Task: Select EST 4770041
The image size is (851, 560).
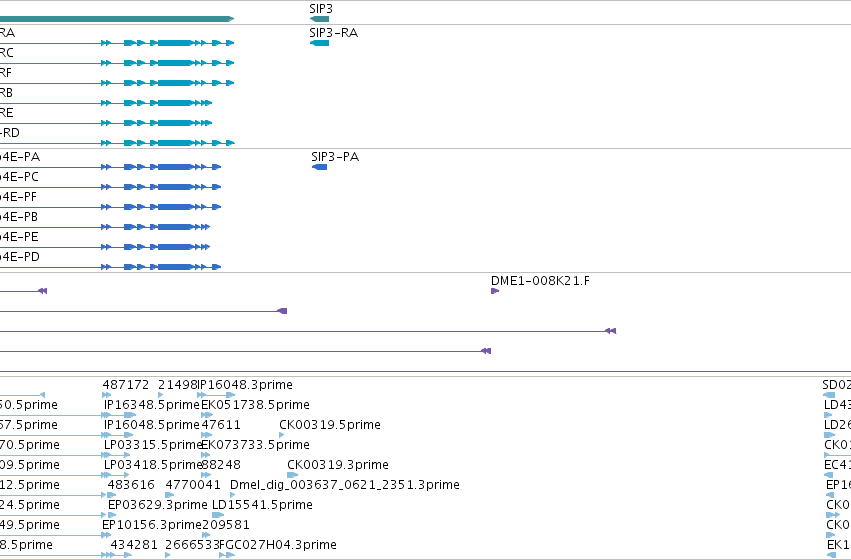Action: pyautogui.click(x=193, y=485)
